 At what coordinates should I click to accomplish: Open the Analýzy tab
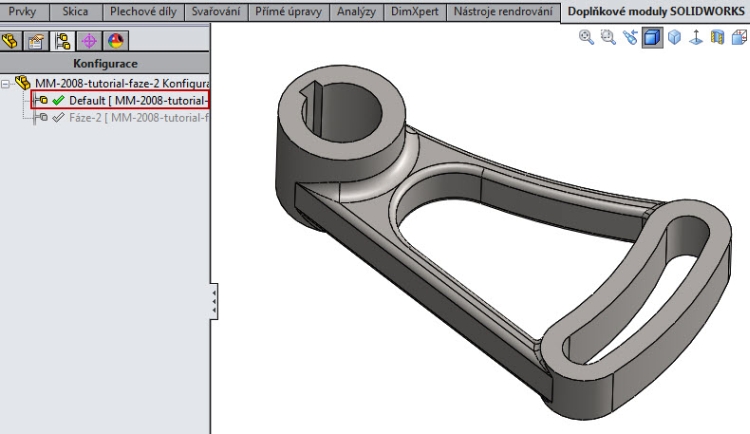pos(356,11)
